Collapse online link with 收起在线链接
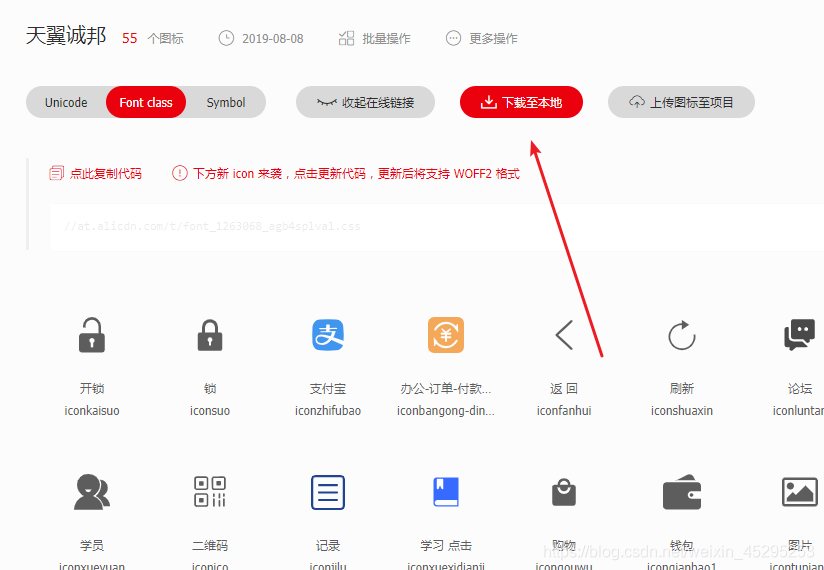 [x=365, y=102]
